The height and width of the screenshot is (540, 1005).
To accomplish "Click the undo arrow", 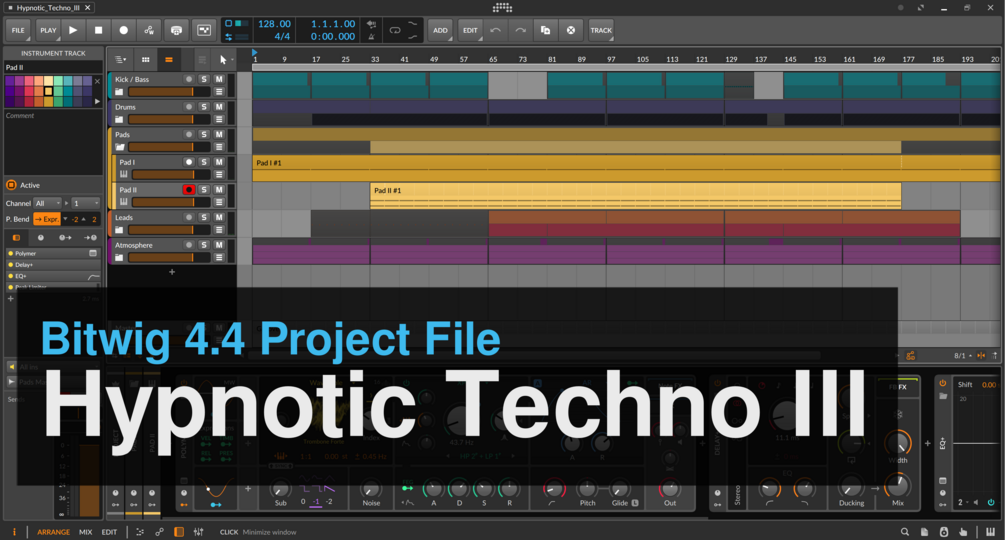I will pos(495,30).
